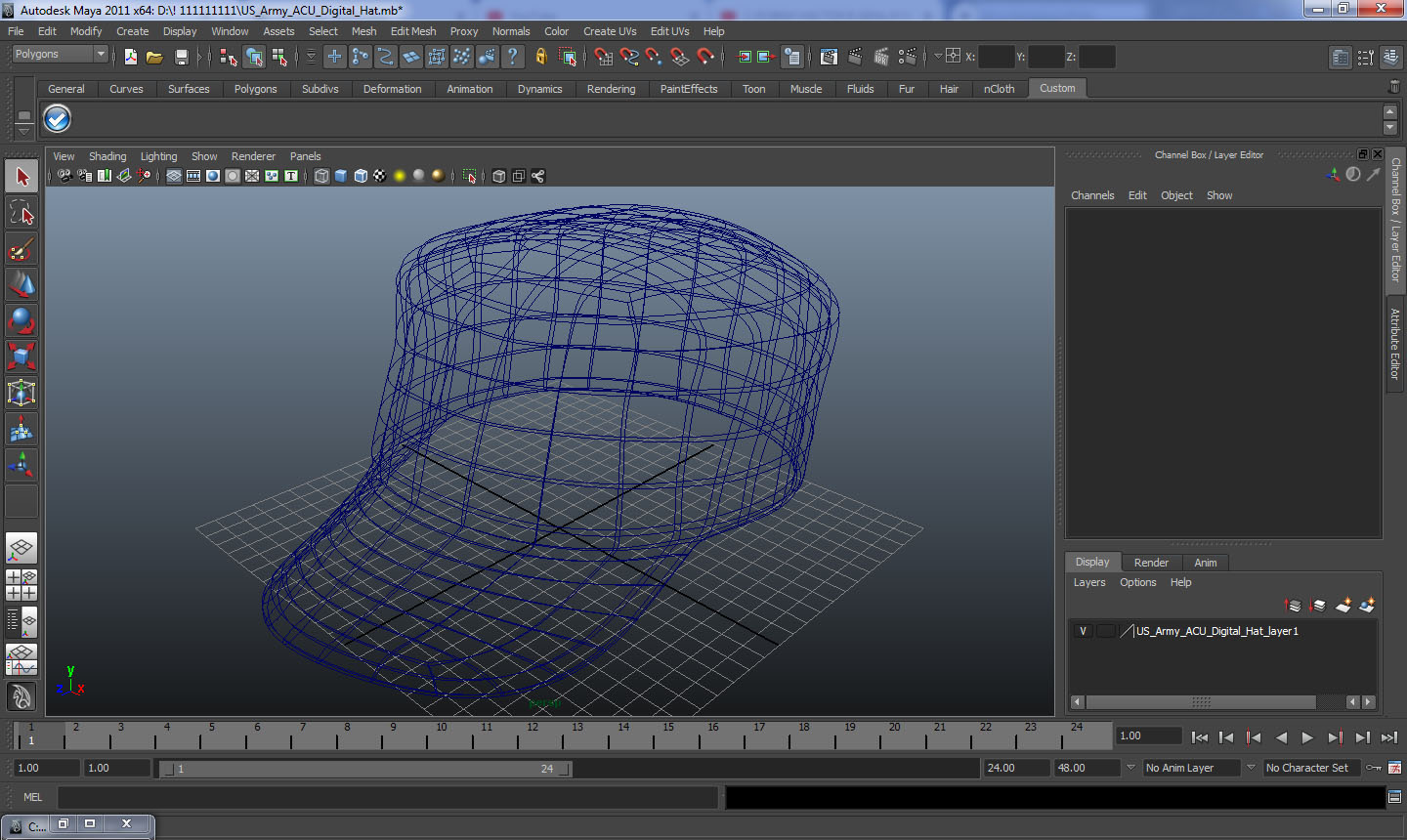
Task: Open layer editor Options menu
Action: point(1137,582)
